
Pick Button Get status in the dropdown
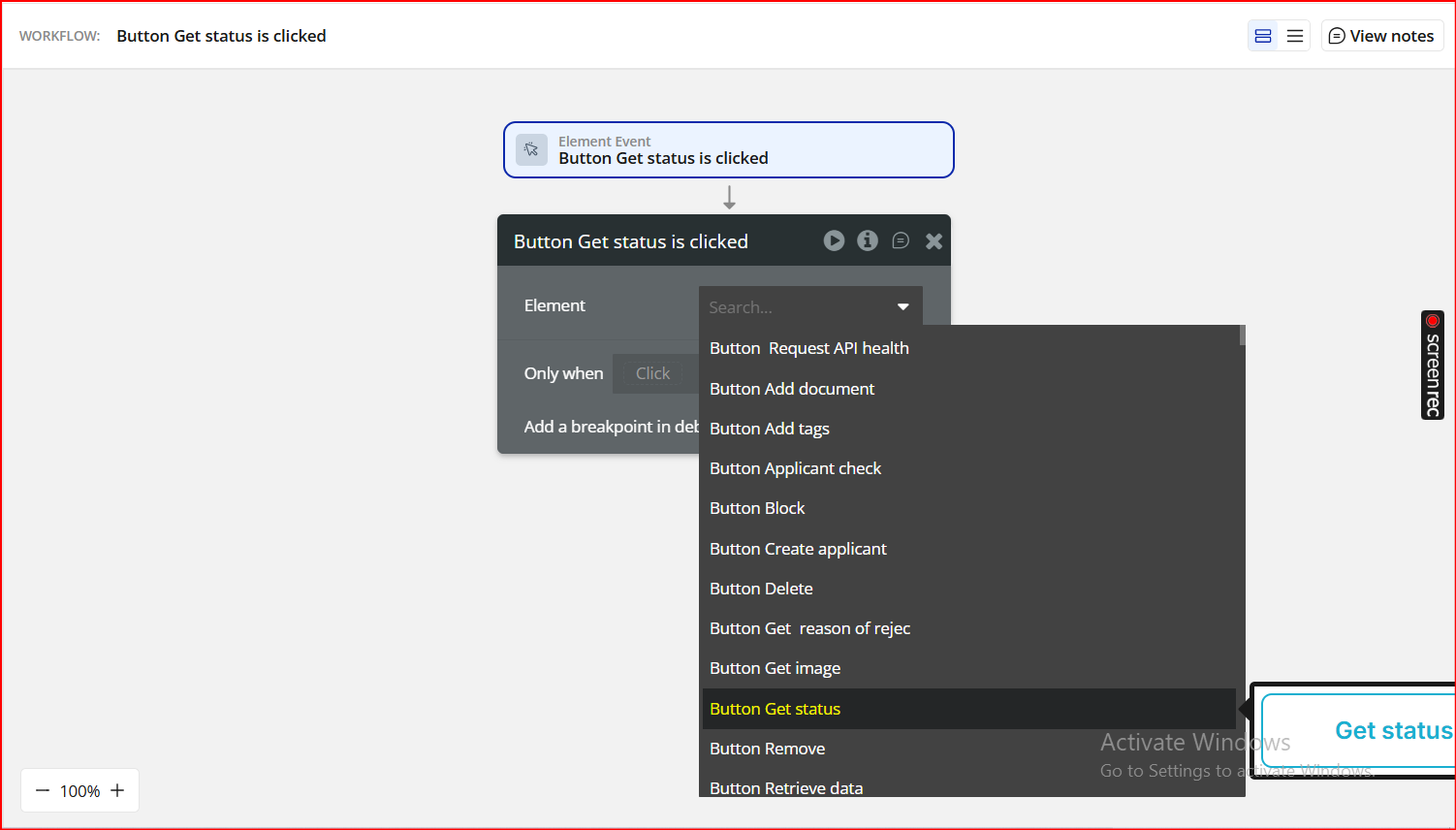tap(775, 709)
